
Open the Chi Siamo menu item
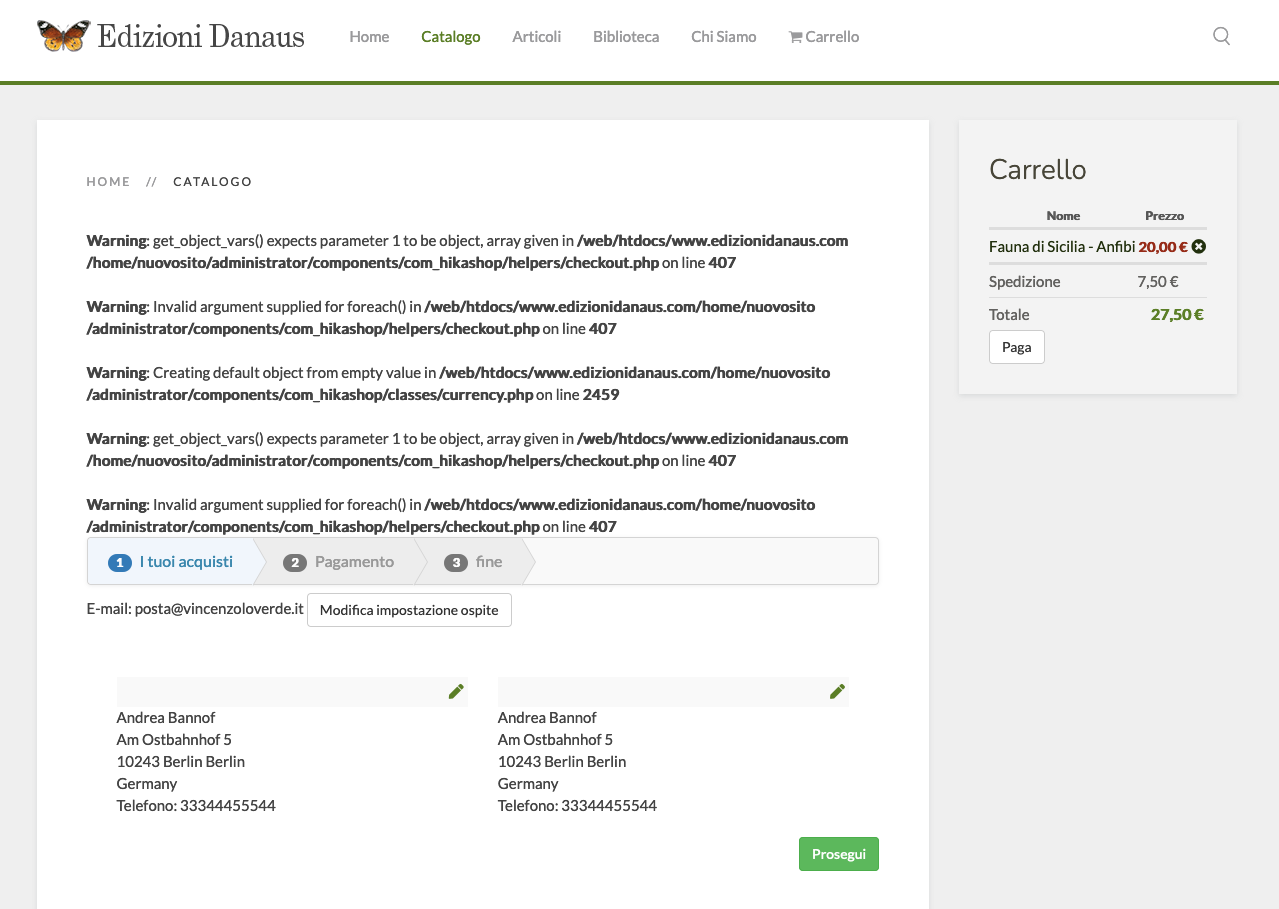tap(724, 37)
